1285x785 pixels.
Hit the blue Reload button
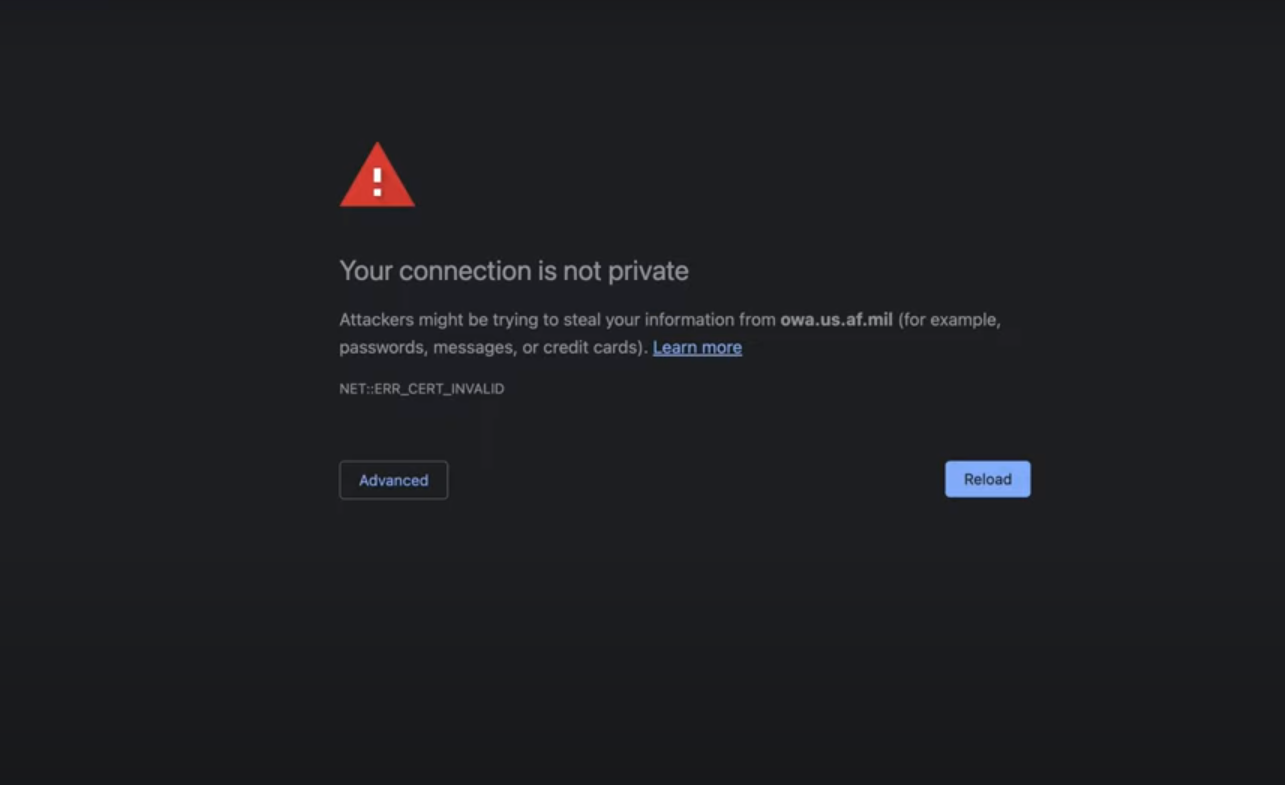click(987, 479)
